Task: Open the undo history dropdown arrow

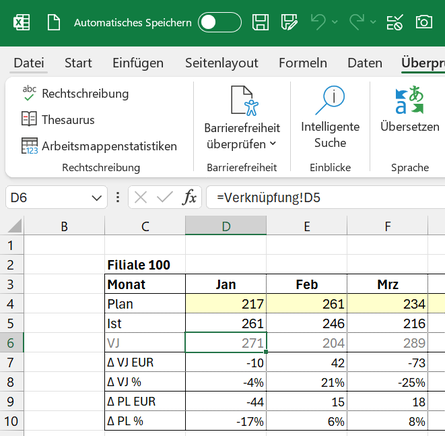Action: point(335,22)
